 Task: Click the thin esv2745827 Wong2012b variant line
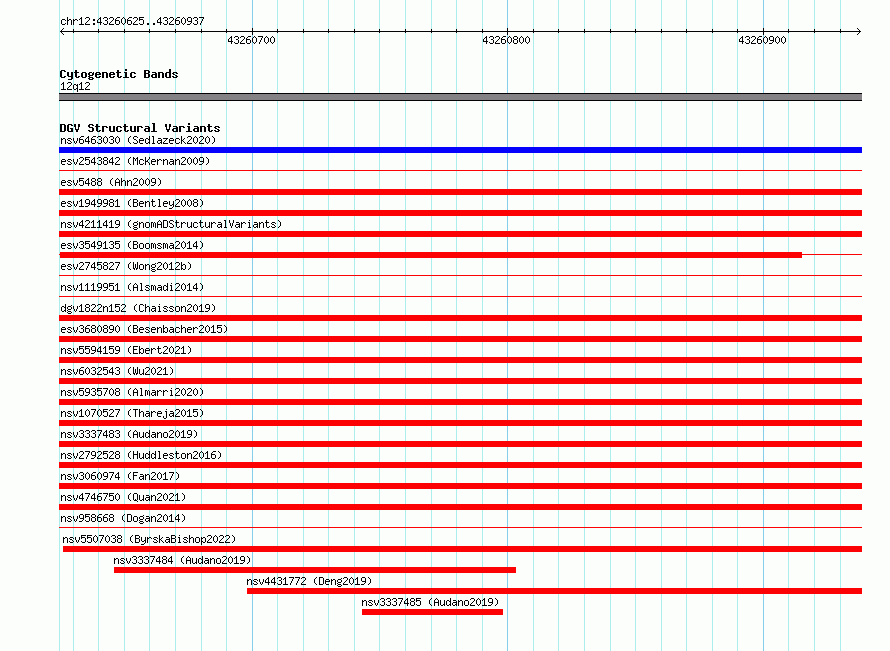click(x=460, y=275)
